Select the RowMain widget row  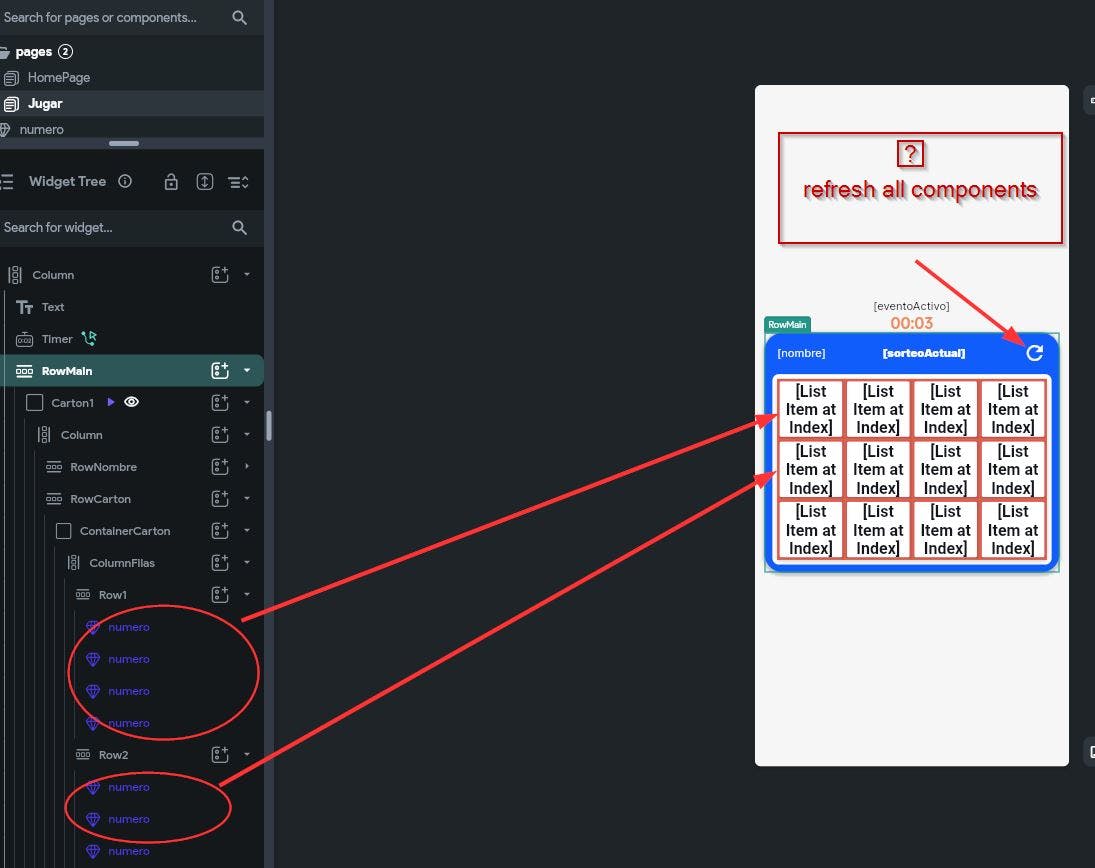[x=132, y=371]
